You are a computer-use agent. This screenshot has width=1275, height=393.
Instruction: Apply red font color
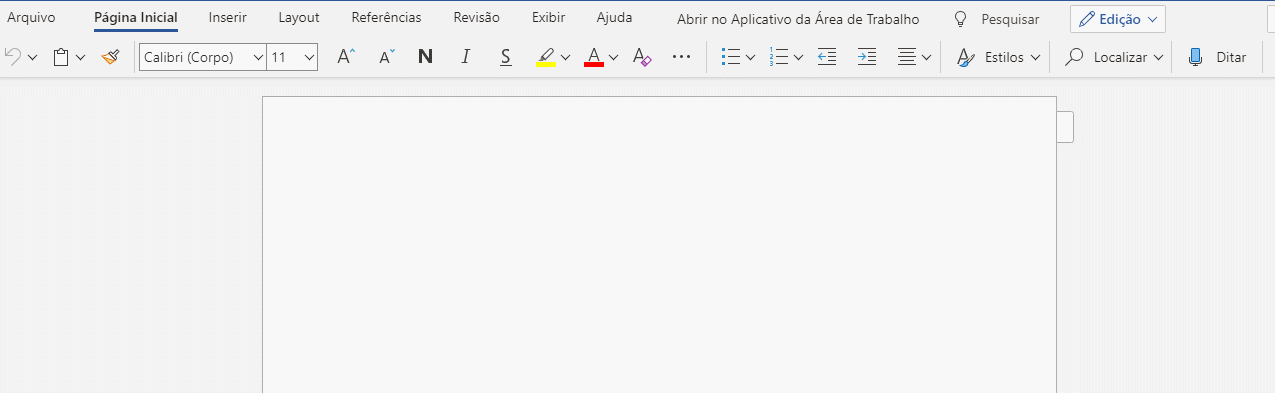594,57
